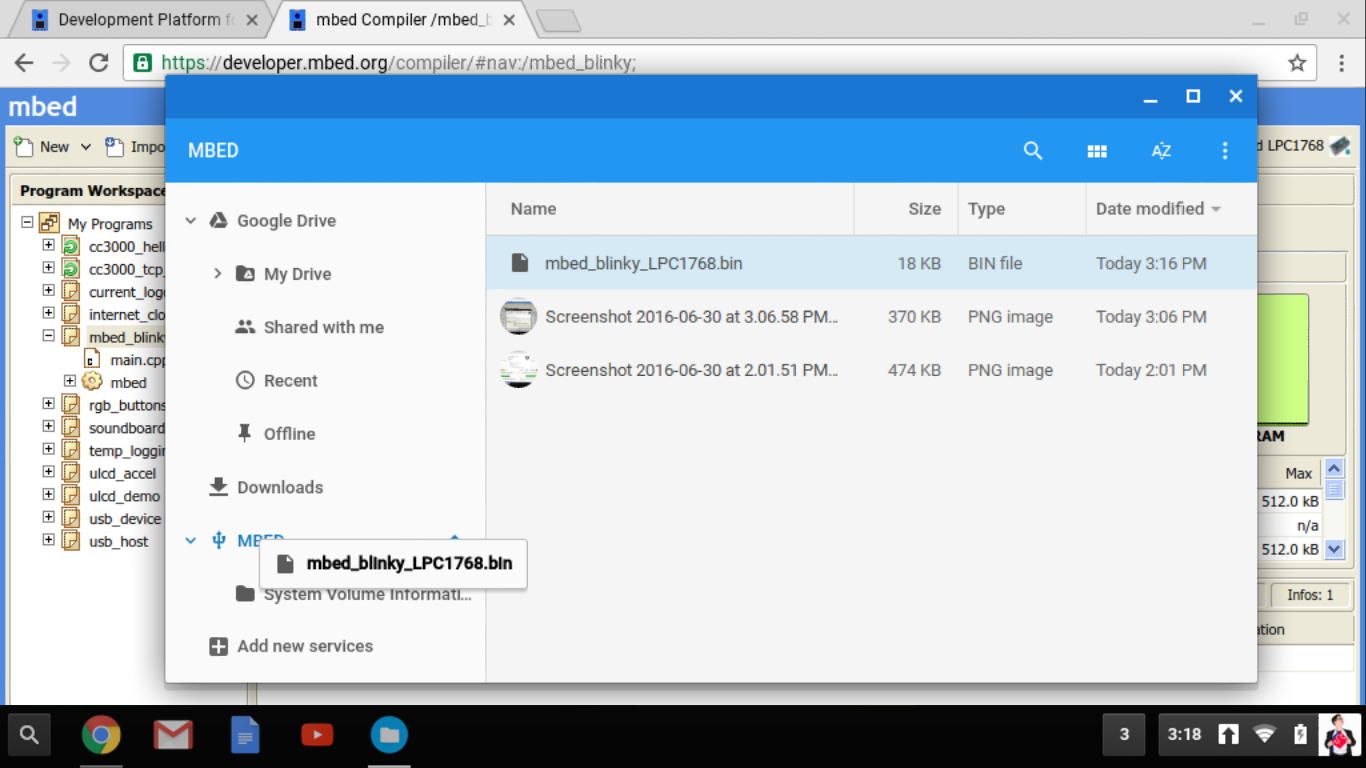Collapse the MBED drive chevron
Image resolution: width=1366 pixels, height=768 pixels.
point(190,541)
